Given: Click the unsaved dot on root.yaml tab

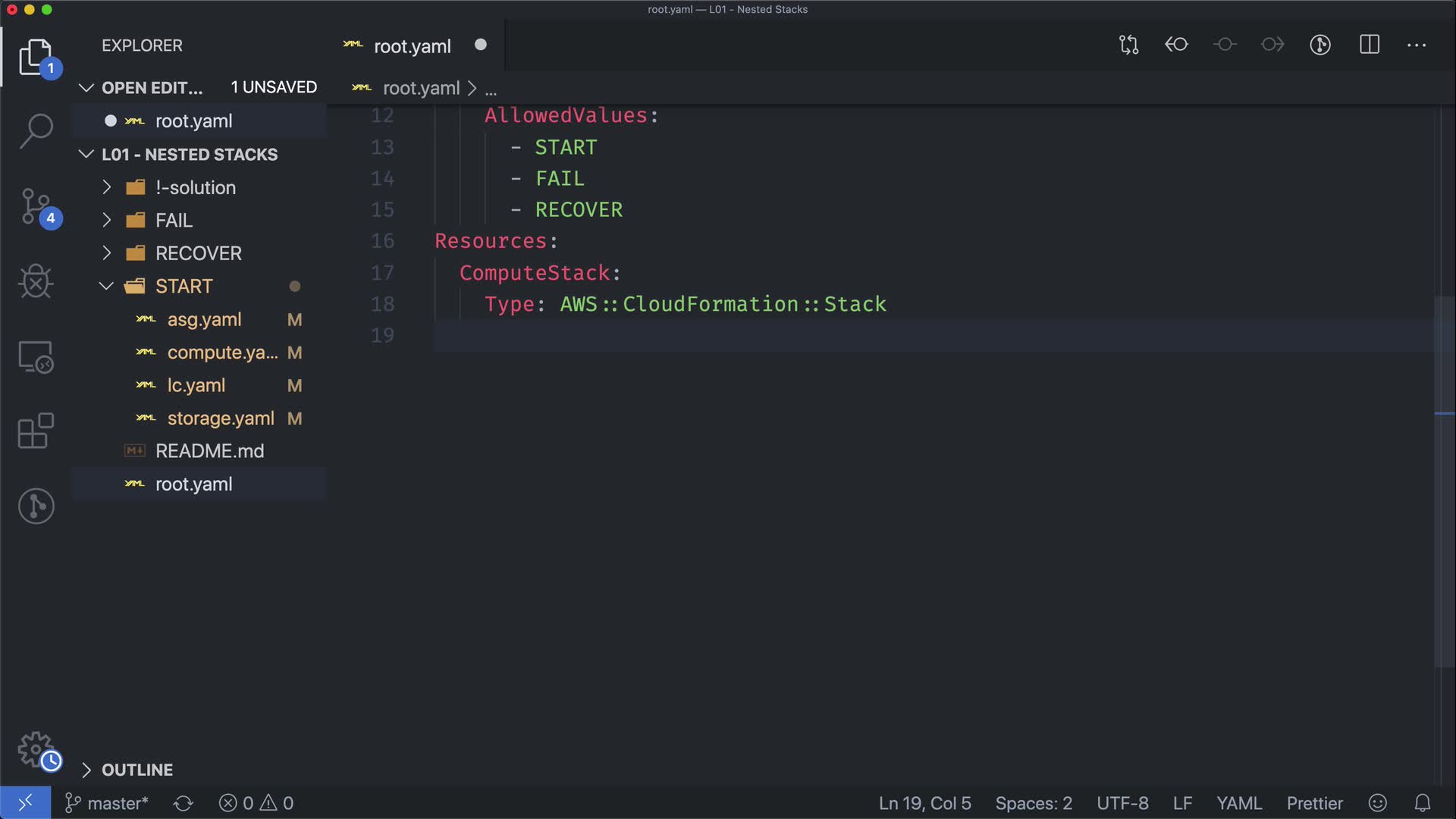Looking at the screenshot, I should click(480, 45).
